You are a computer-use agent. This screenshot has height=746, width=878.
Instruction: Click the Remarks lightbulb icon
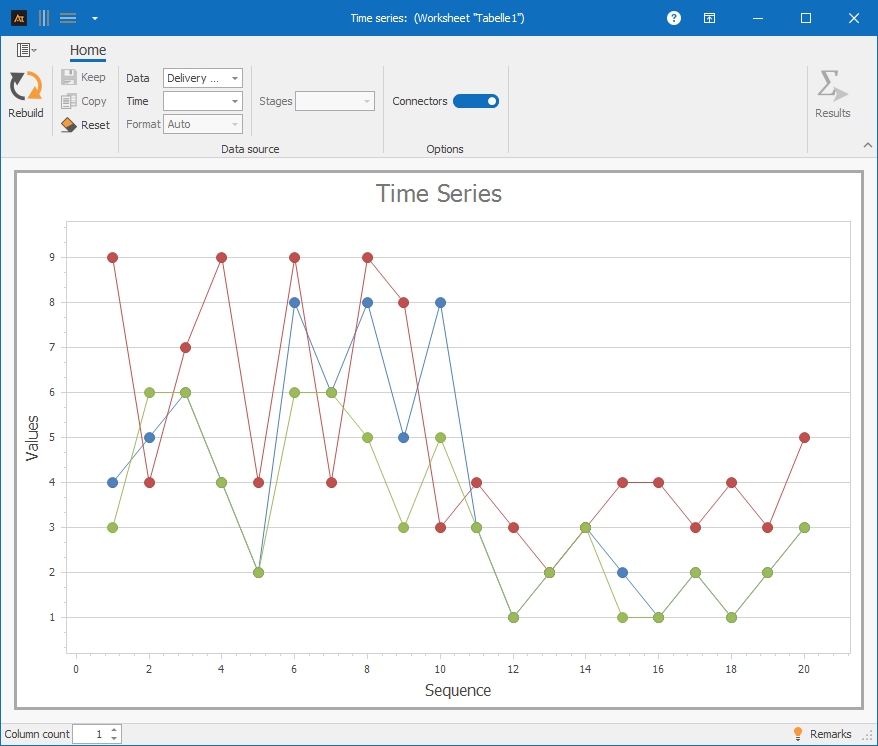pos(798,734)
